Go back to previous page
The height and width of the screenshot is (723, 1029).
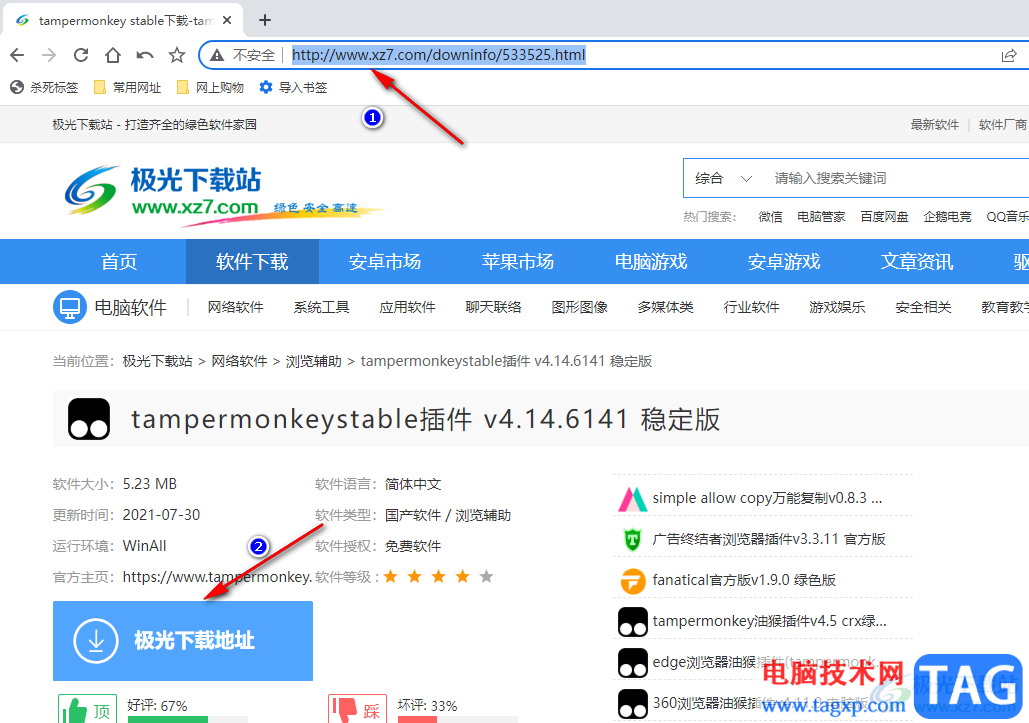click(x=17, y=55)
